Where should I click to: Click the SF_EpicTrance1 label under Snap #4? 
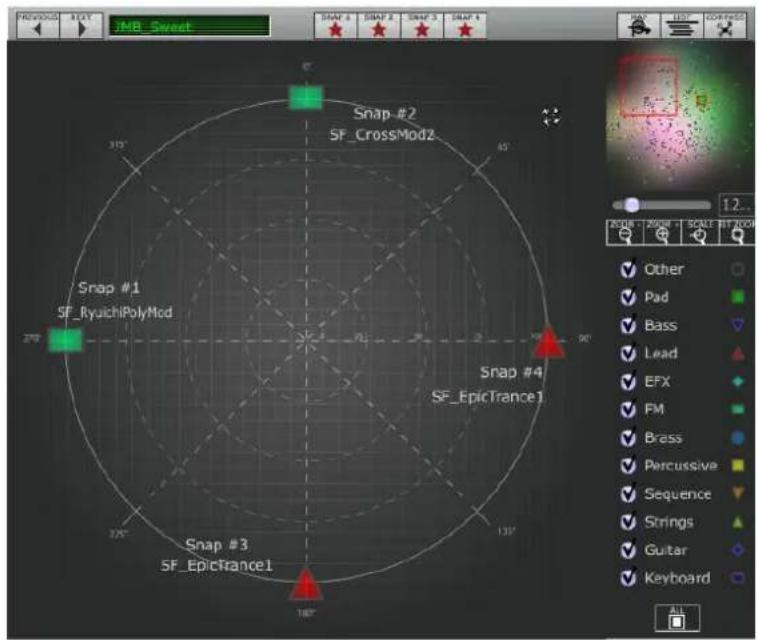click(488, 397)
